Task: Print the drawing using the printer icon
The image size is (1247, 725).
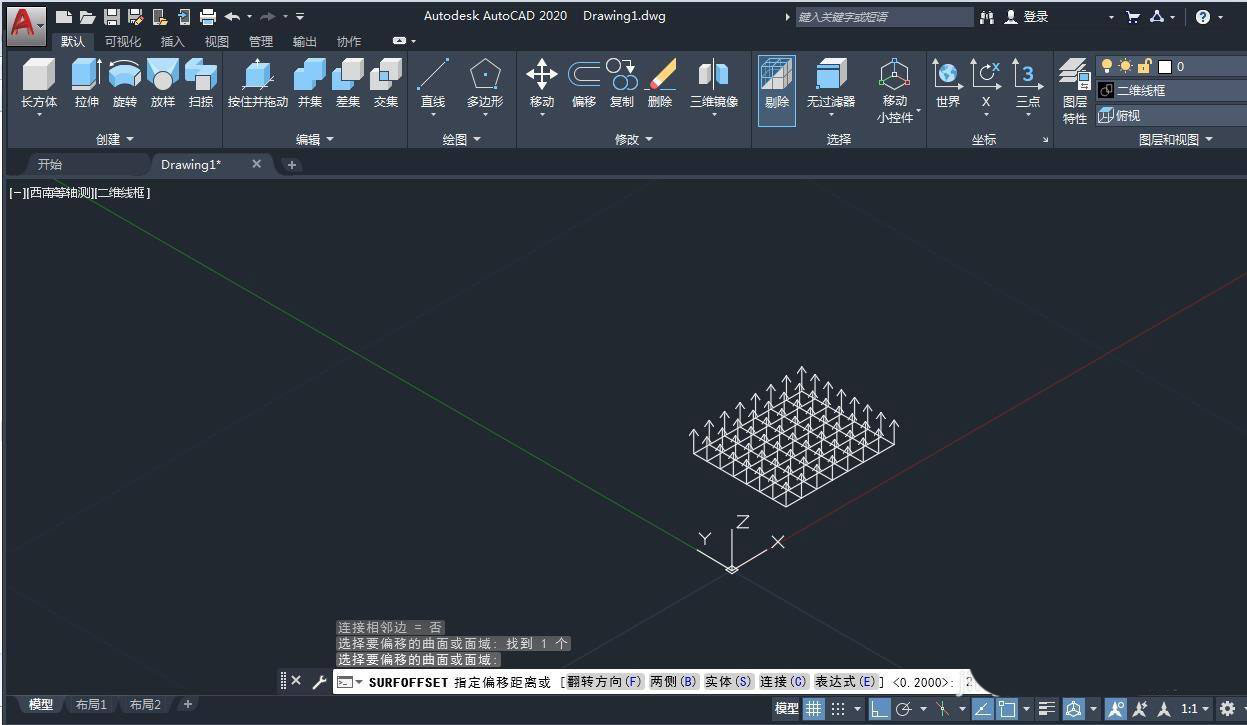Action: pyautogui.click(x=207, y=17)
